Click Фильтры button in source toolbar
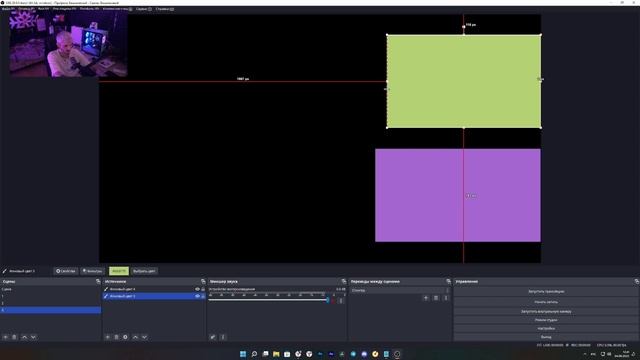 [x=92, y=271]
